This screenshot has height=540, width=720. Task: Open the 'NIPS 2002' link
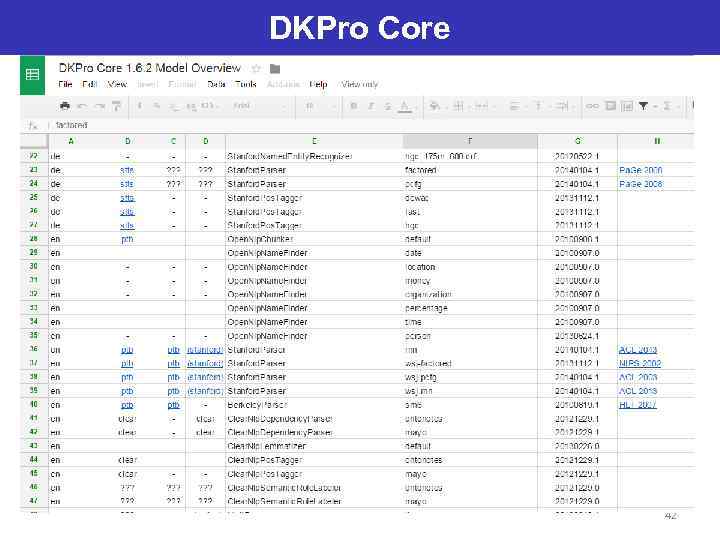coord(640,363)
